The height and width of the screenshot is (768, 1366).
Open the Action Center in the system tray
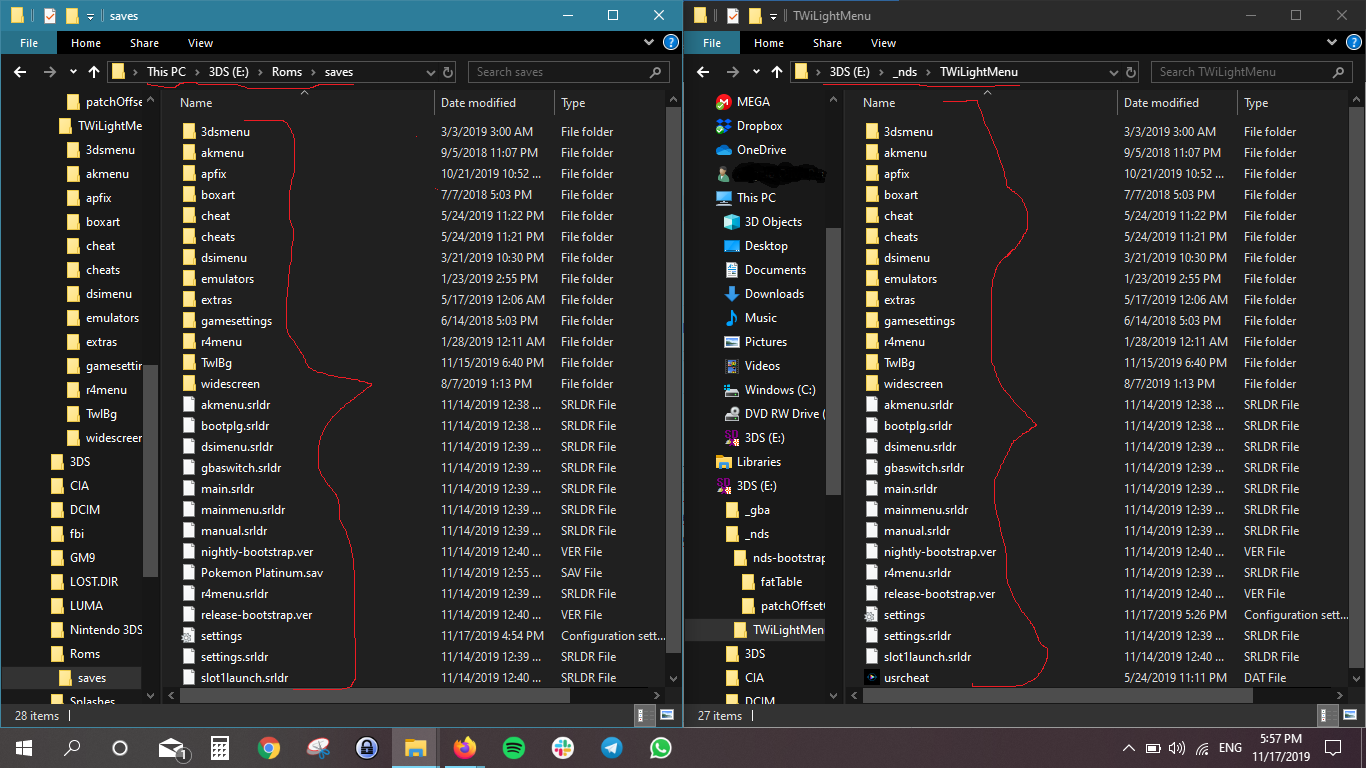(x=1332, y=747)
